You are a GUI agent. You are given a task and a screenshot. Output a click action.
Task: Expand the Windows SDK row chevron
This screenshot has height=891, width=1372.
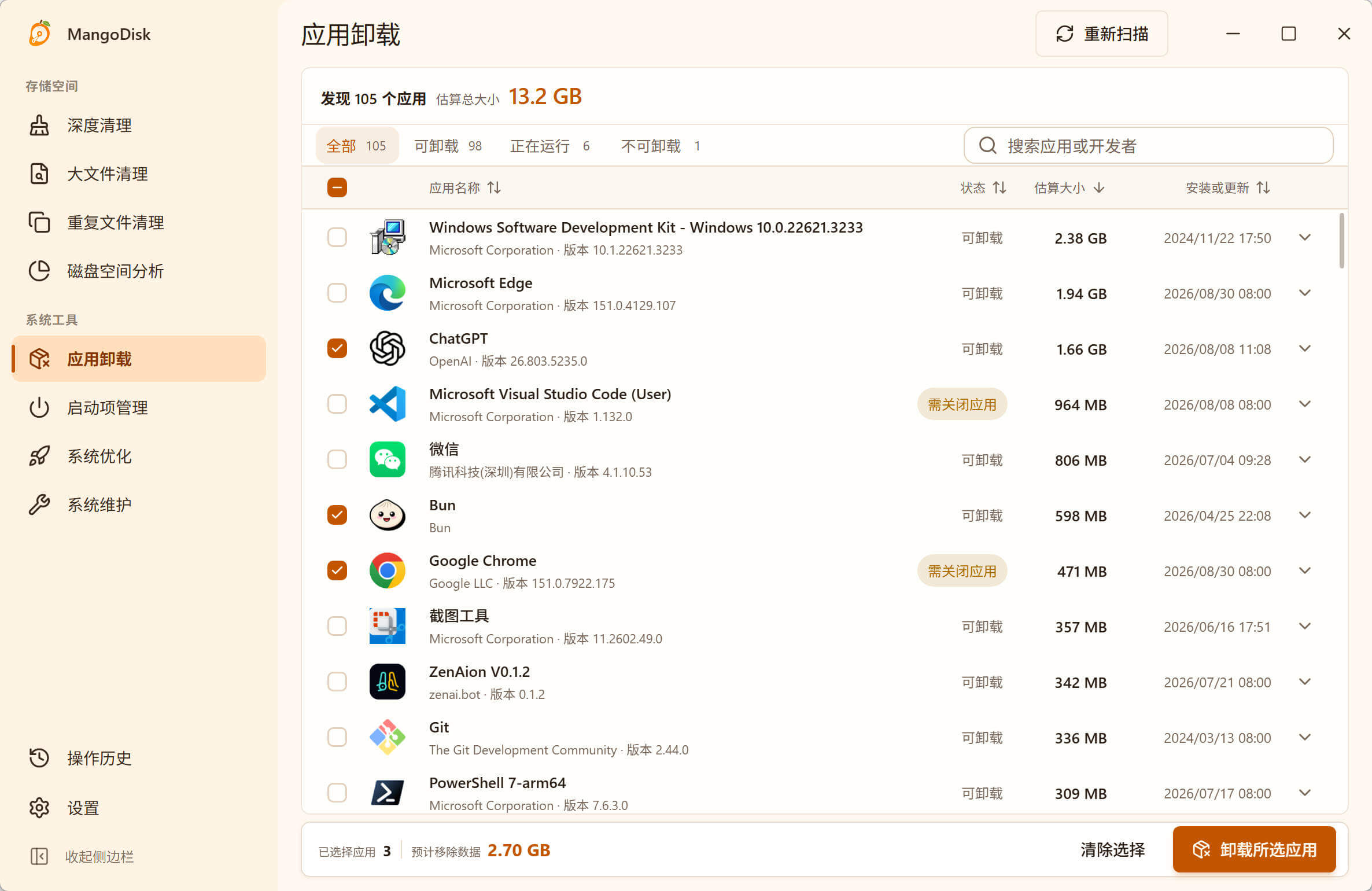(1305, 238)
